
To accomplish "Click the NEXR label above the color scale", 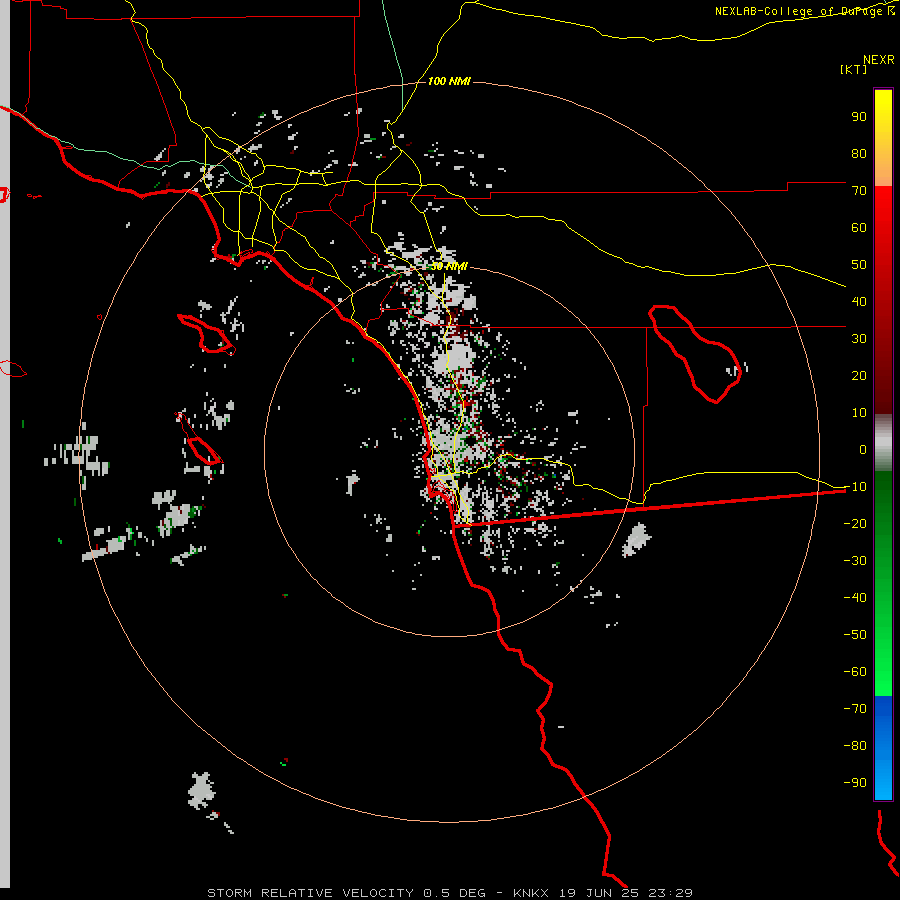I will click(x=878, y=59).
